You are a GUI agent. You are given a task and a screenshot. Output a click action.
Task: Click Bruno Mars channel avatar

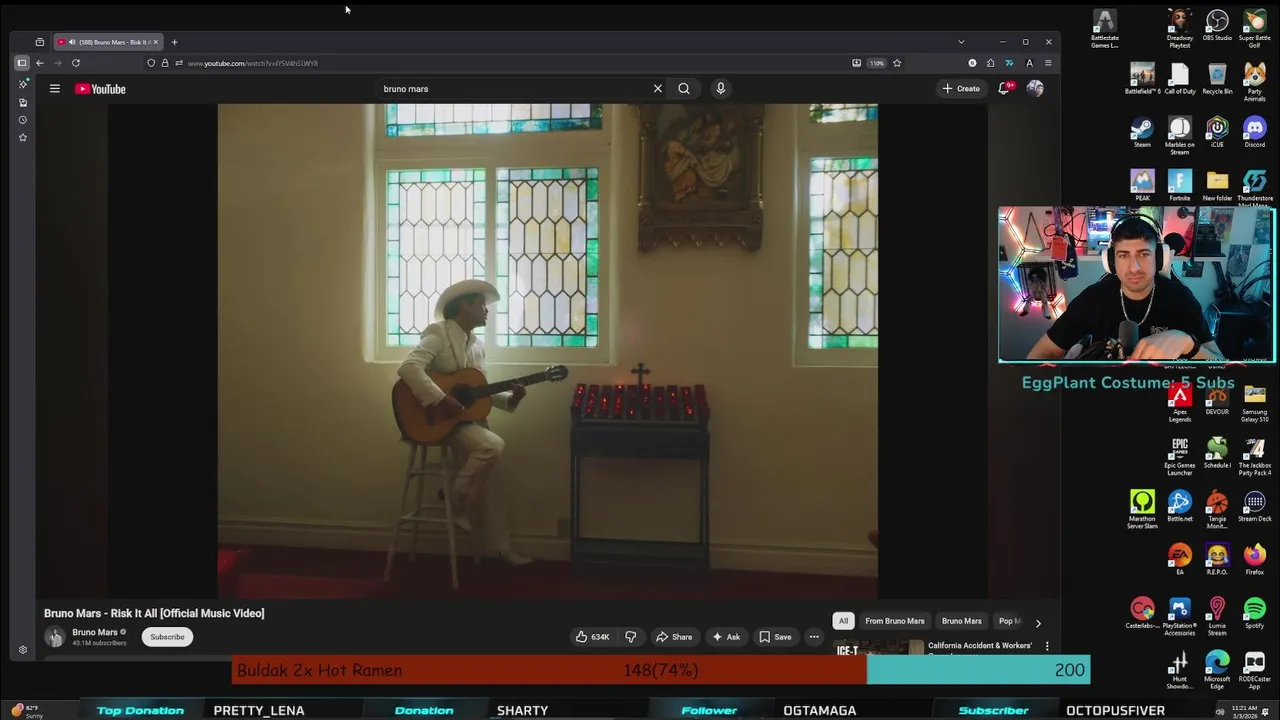tap(54, 637)
